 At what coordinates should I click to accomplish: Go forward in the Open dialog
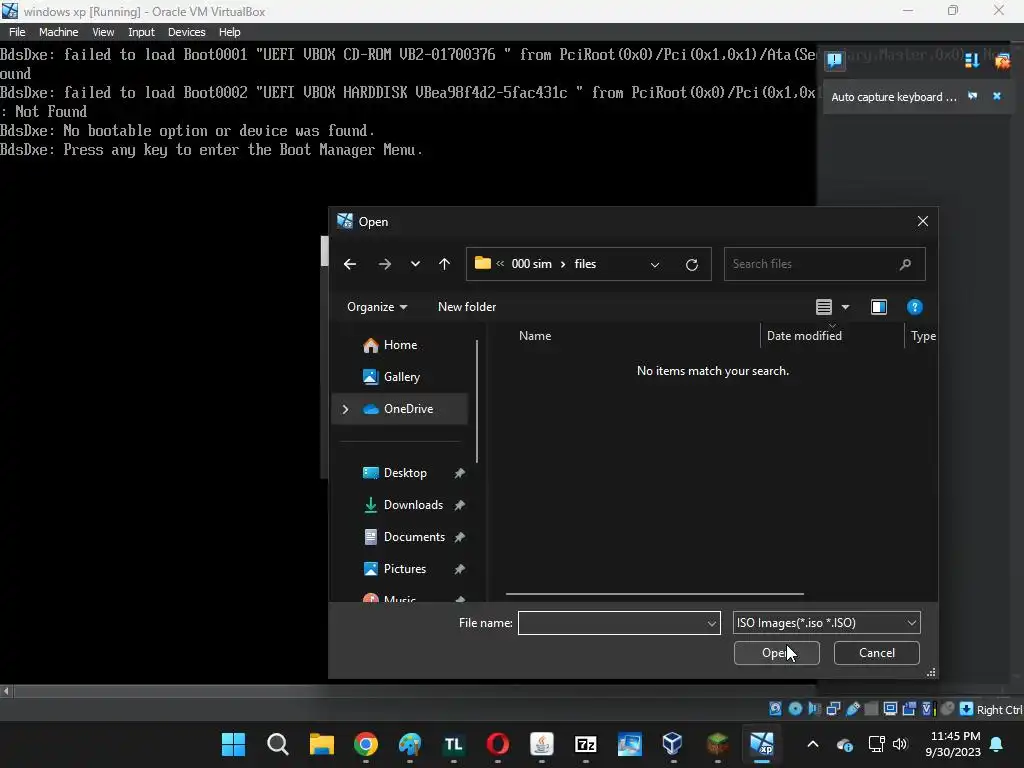tap(385, 264)
